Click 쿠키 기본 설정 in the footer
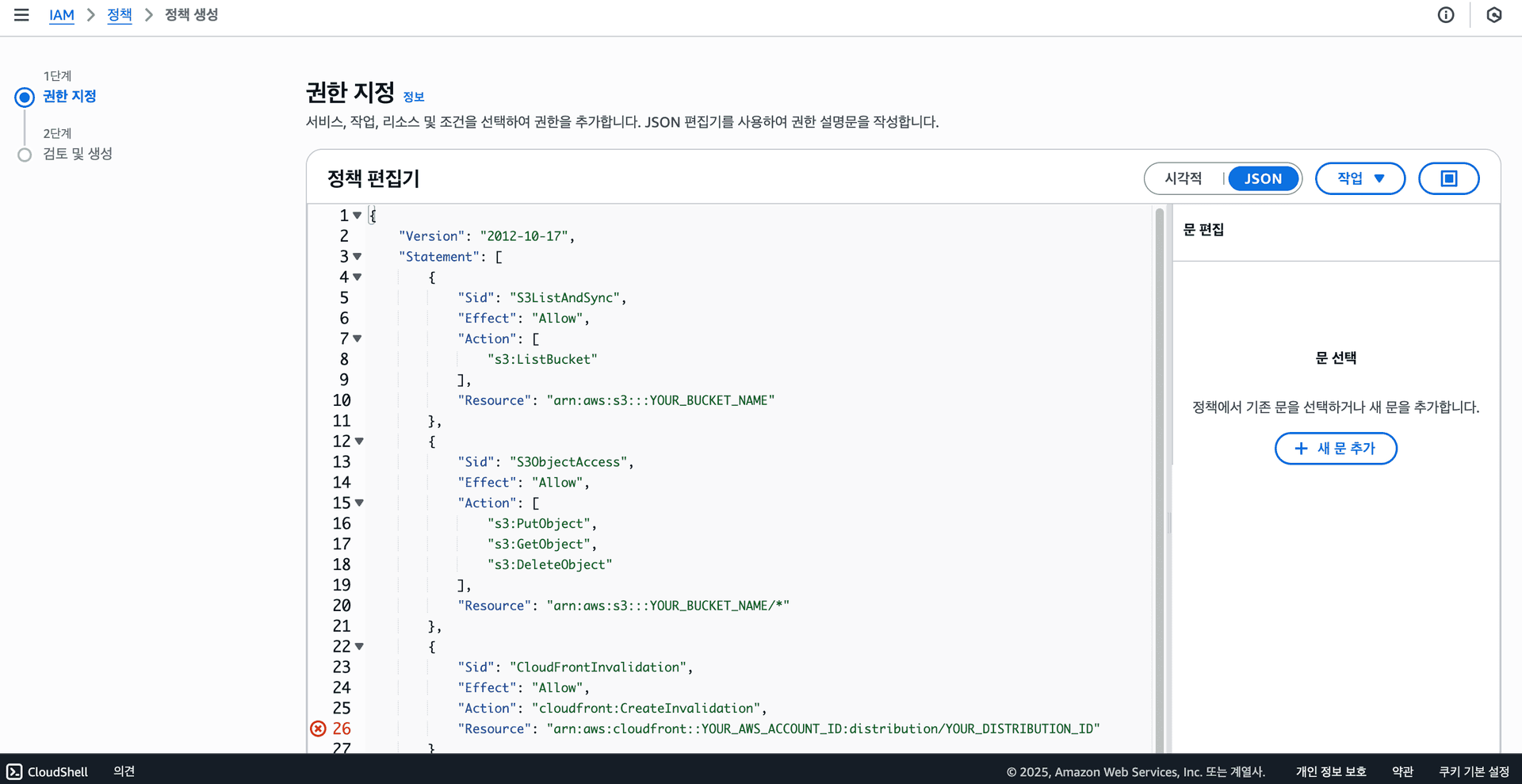The width and height of the screenshot is (1522, 784). pos(1474,771)
